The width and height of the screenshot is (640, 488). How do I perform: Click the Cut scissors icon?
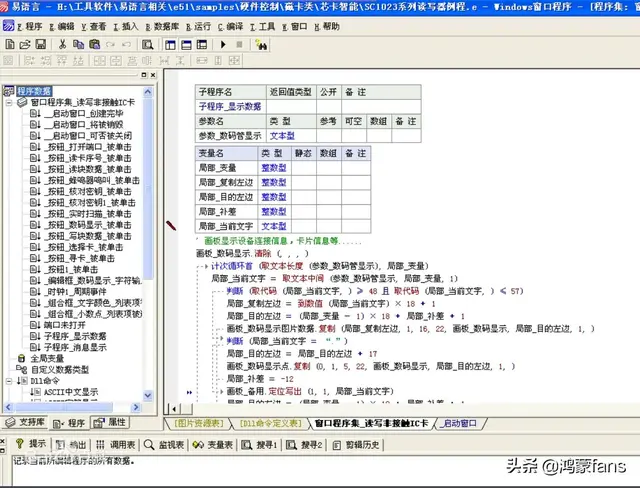click(62, 44)
